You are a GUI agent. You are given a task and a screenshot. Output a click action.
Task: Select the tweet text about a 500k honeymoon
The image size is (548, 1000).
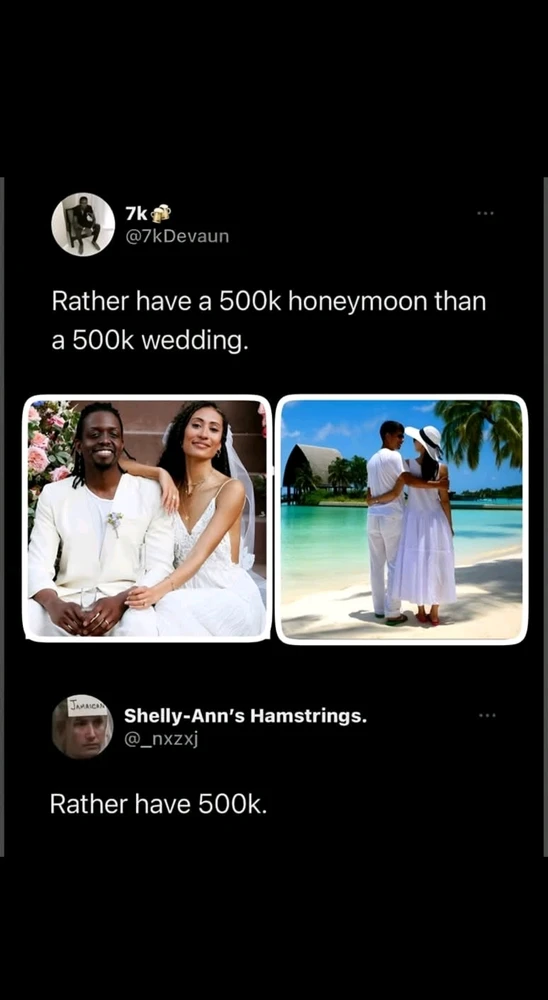click(269, 320)
